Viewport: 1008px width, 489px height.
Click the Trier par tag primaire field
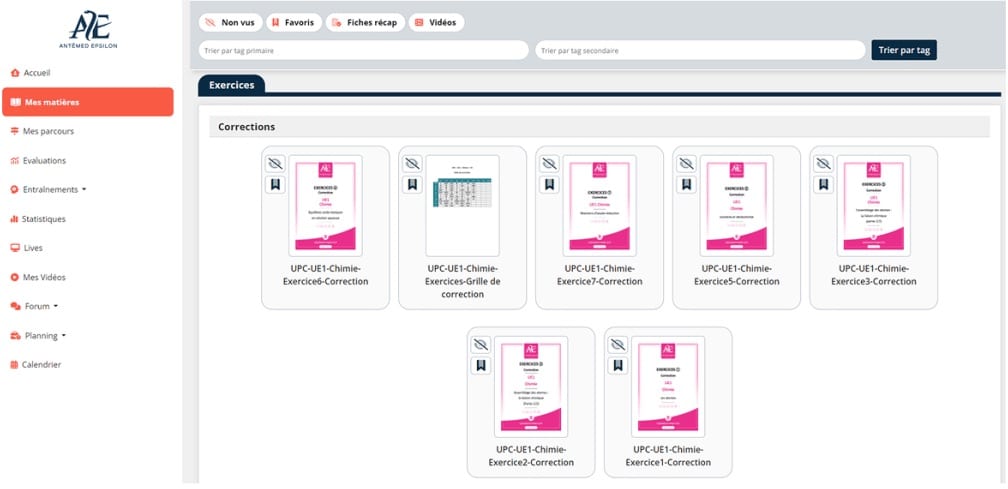pyautogui.click(x=363, y=50)
